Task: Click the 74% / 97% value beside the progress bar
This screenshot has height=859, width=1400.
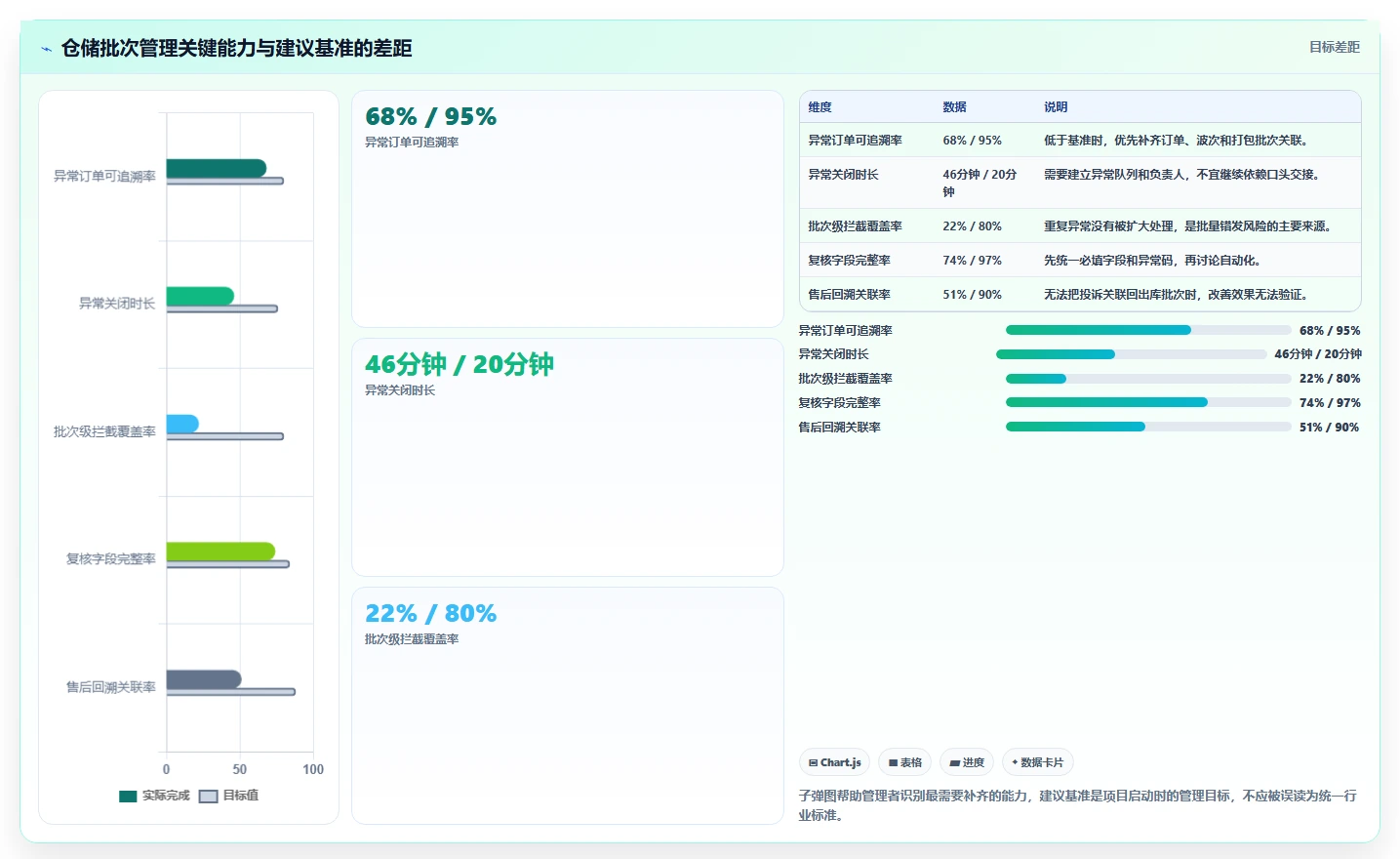Action: [x=1330, y=403]
